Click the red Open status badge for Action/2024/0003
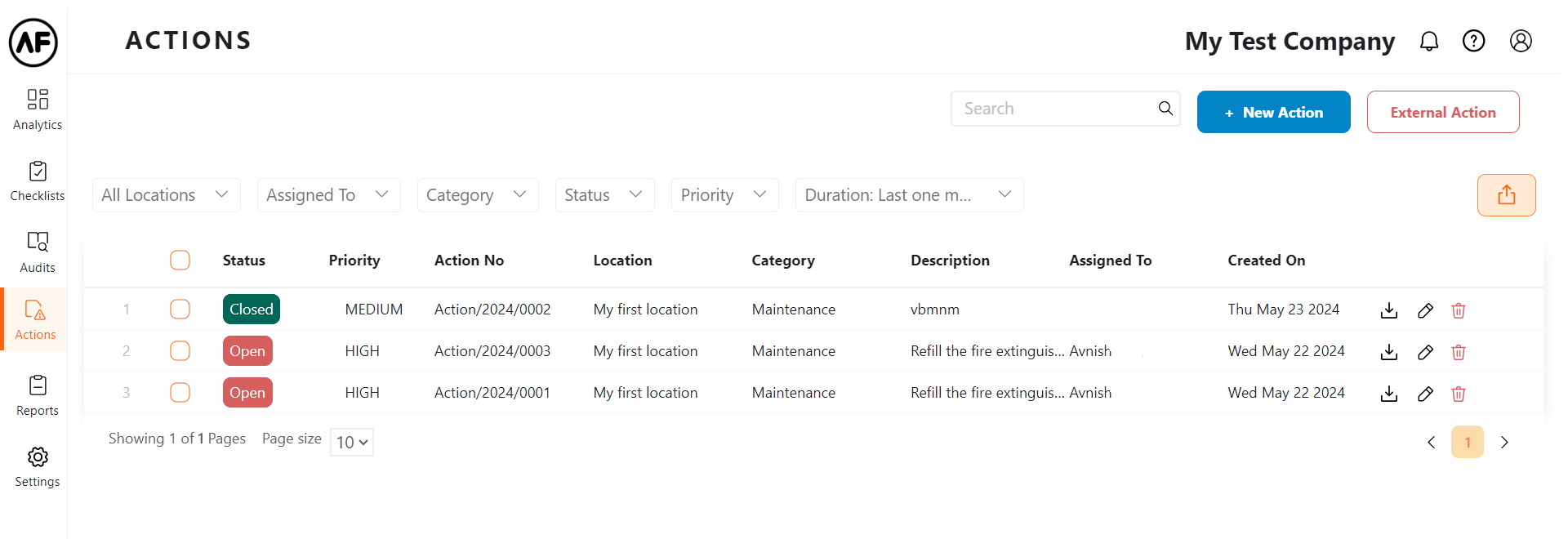The image size is (1568, 539). (247, 351)
